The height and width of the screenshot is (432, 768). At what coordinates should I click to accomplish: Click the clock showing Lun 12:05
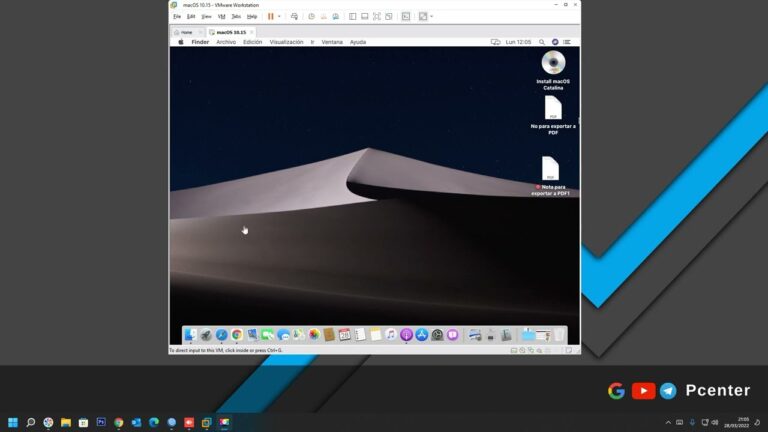pos(519,42)
